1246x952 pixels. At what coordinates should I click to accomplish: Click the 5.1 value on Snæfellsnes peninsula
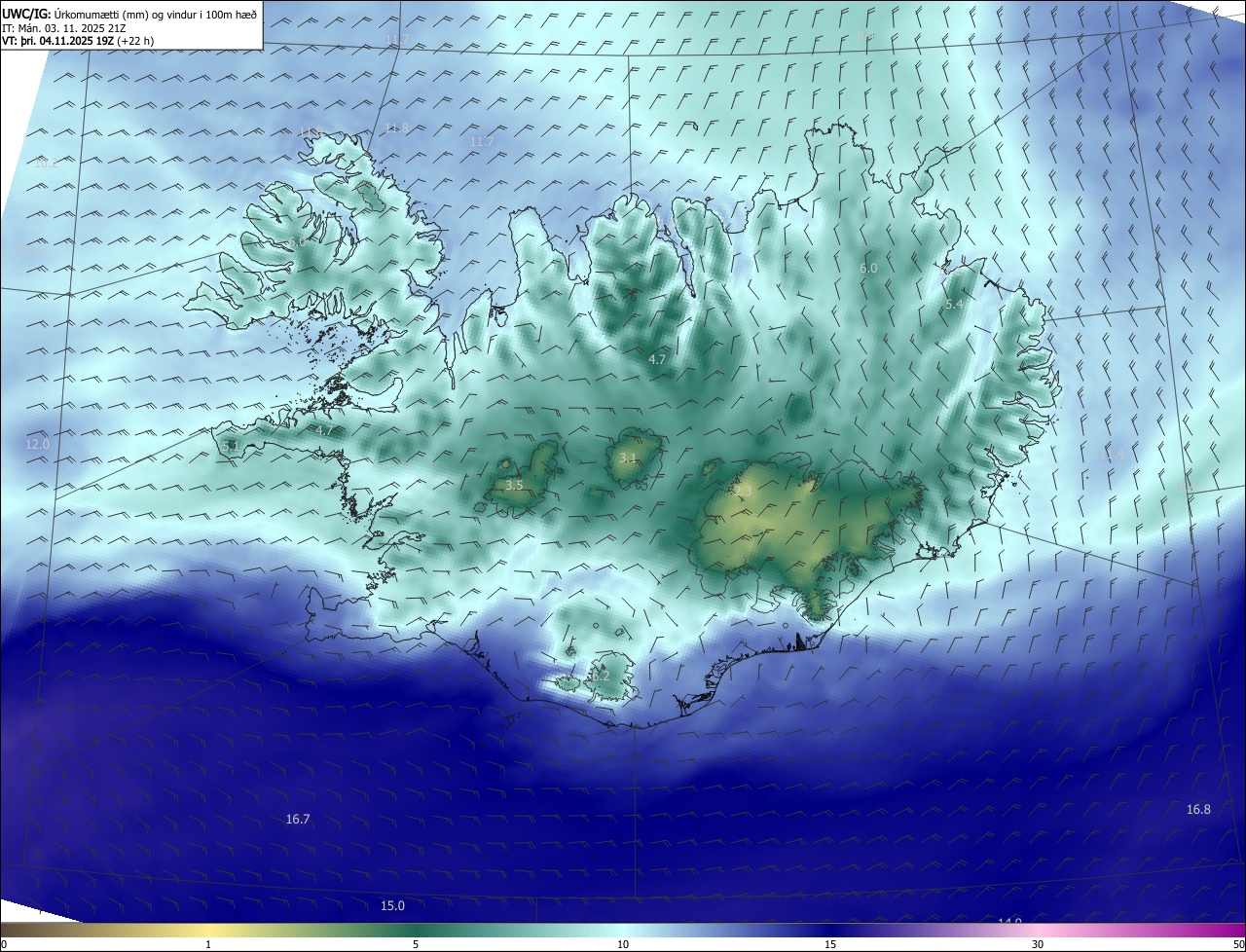230,446
